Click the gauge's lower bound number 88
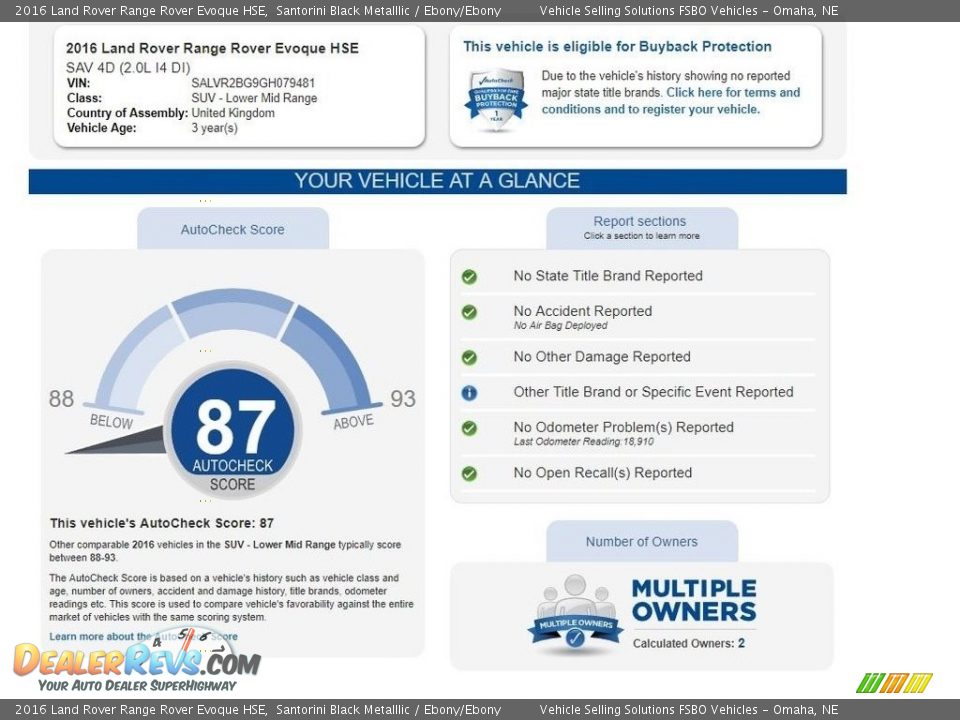 [61, 399]
